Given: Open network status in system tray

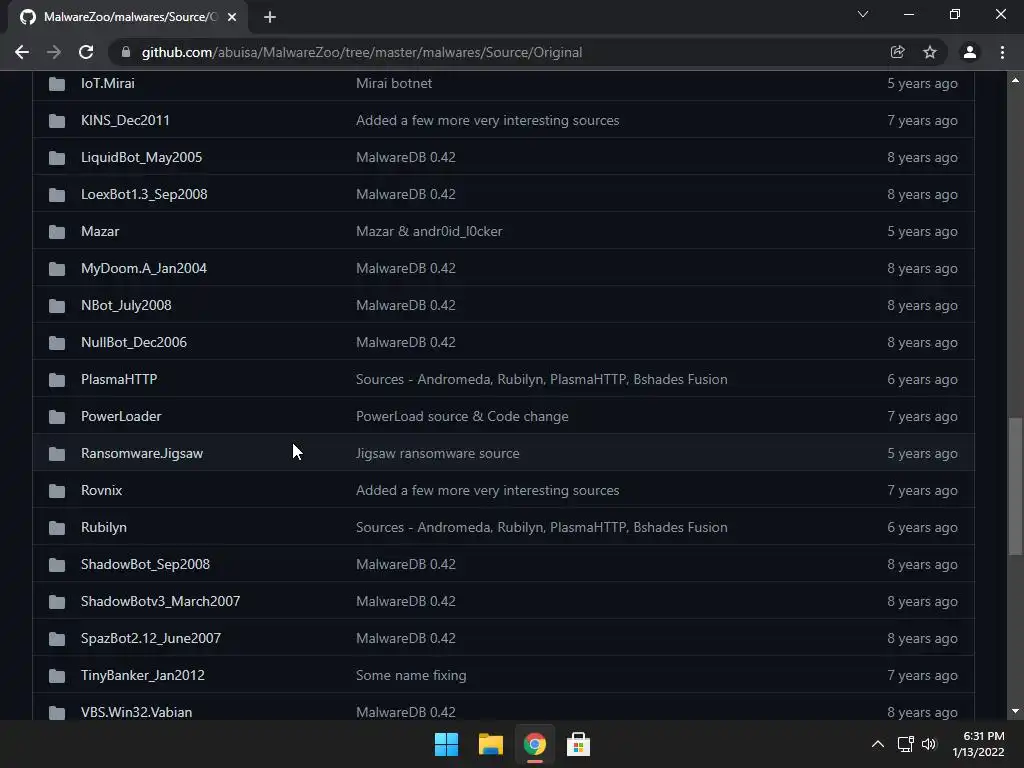Looking at the screenshot, I should click(905, 744).
